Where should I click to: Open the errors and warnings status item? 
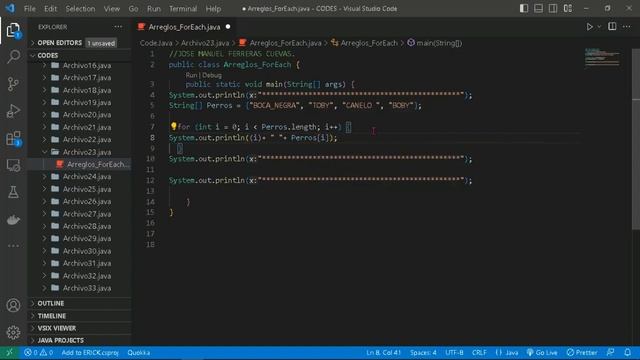tap(38, 353)
